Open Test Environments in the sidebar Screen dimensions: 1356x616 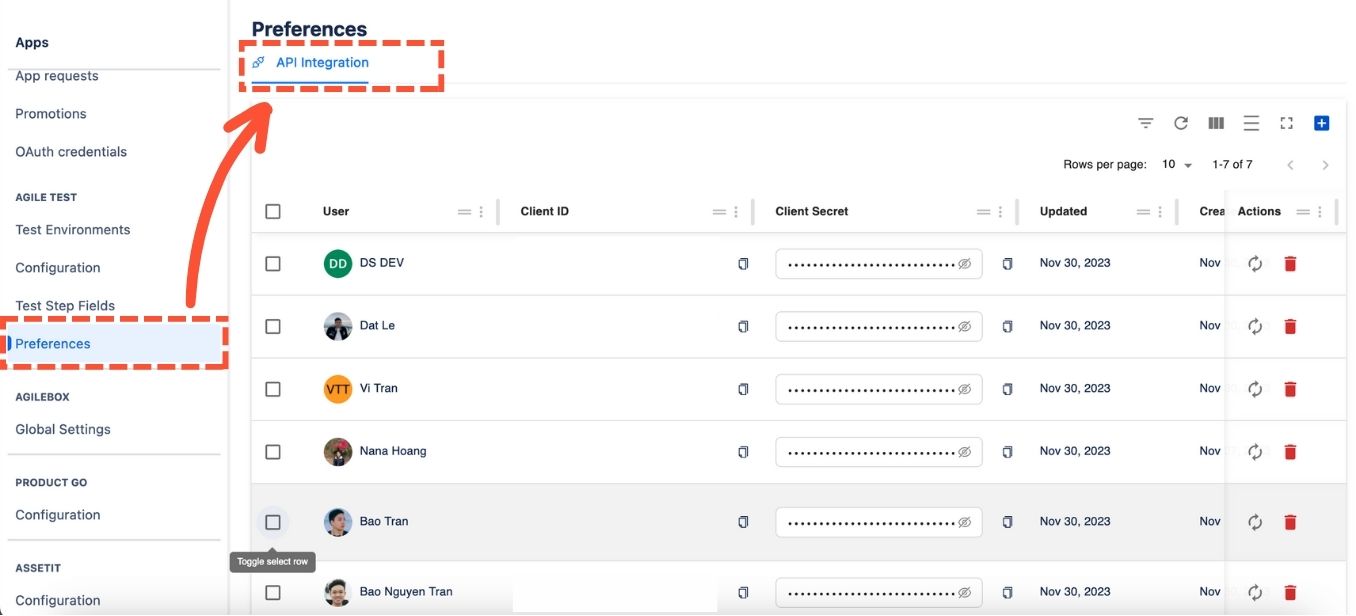[73, 230]
